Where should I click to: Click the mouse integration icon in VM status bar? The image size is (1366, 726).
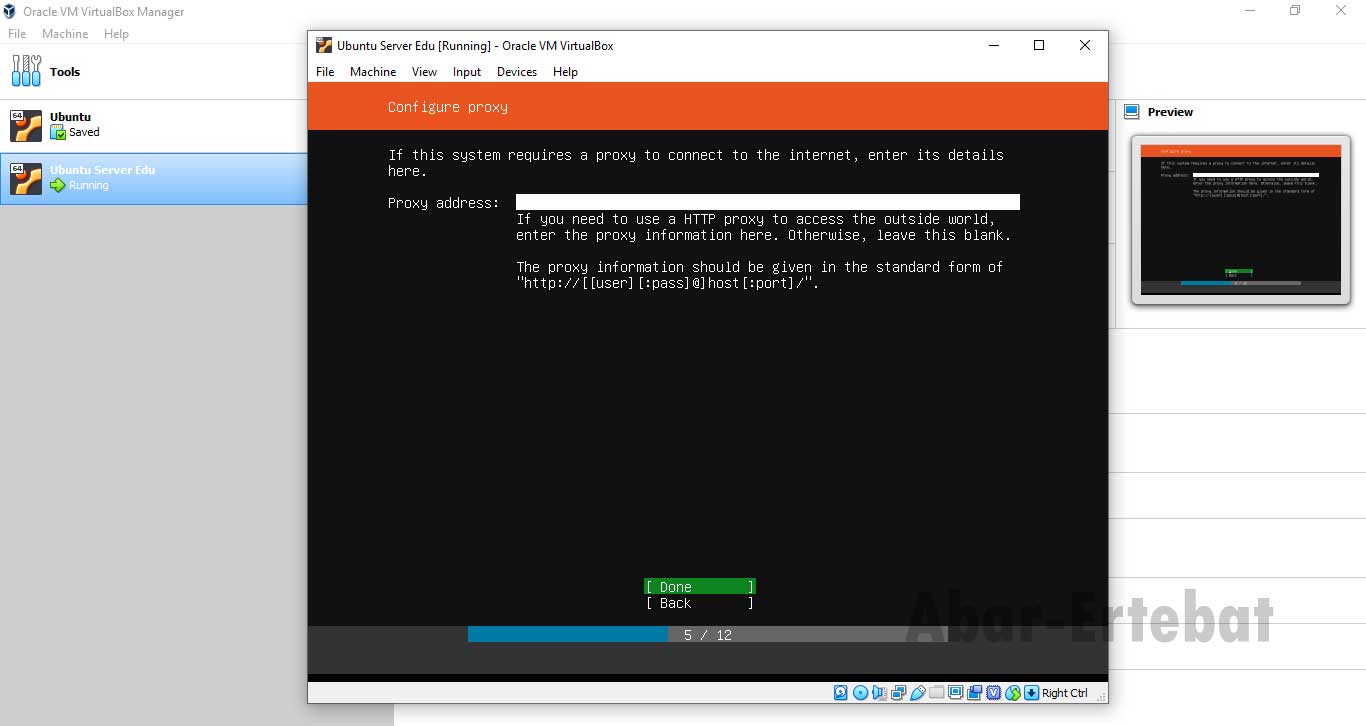tap(1013, 693)
